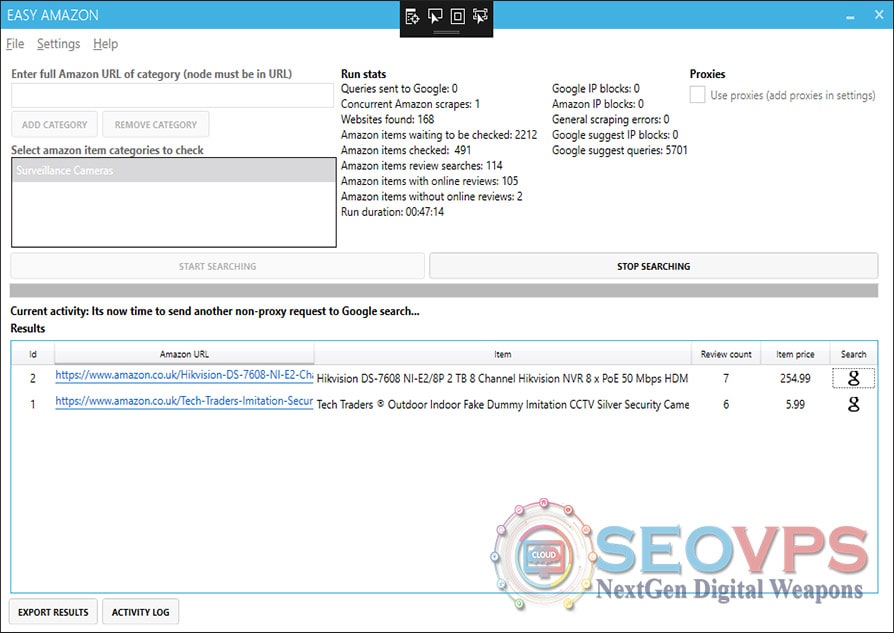Close the Easy Amazon window
The image size is (894, 633).
click(879, 15)
